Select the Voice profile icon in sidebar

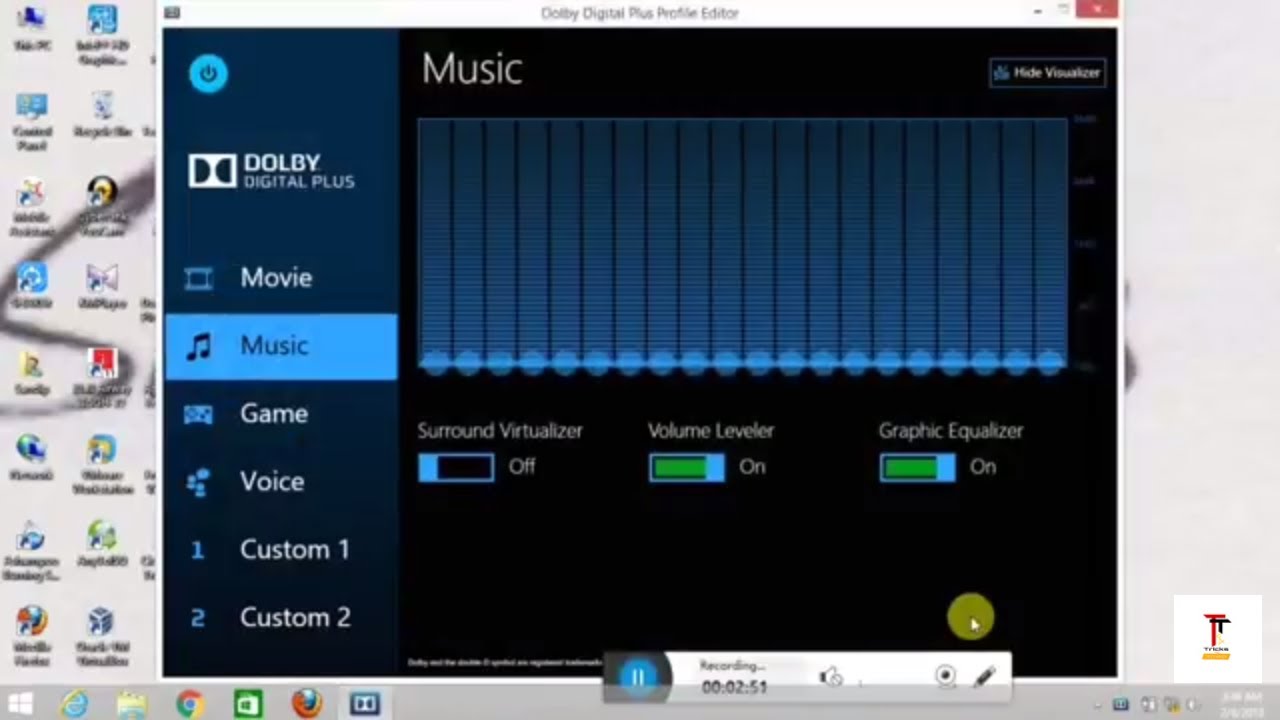point(198,482)
